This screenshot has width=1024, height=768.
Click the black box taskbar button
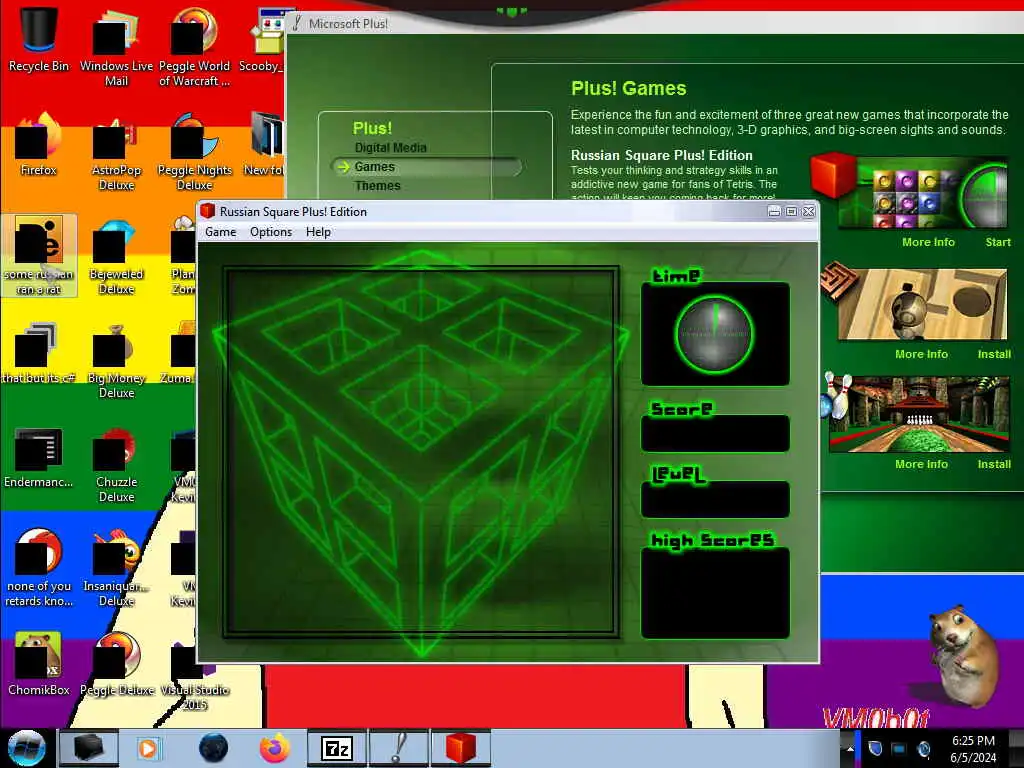(88, 748)
